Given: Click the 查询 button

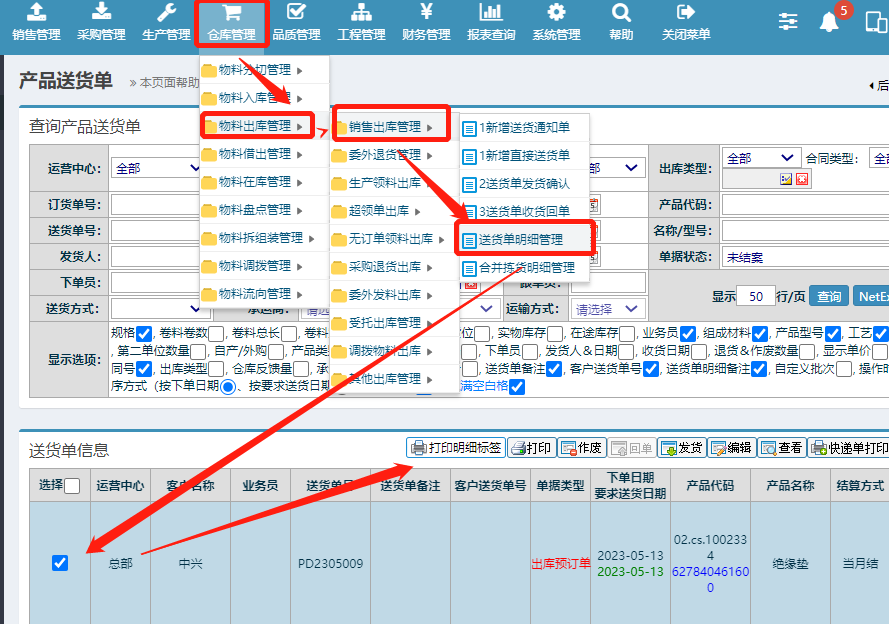Looking at the screenshot, I should pos(828,296).
